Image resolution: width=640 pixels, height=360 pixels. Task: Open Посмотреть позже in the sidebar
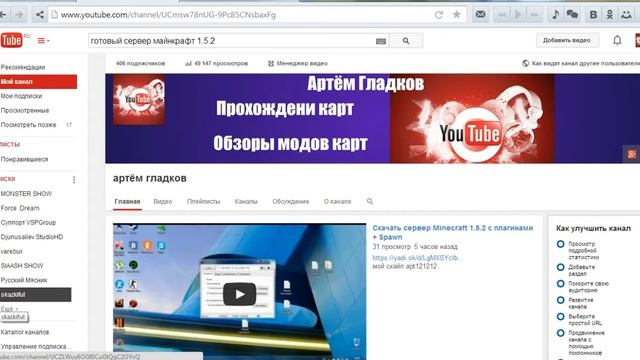(28, 124)
